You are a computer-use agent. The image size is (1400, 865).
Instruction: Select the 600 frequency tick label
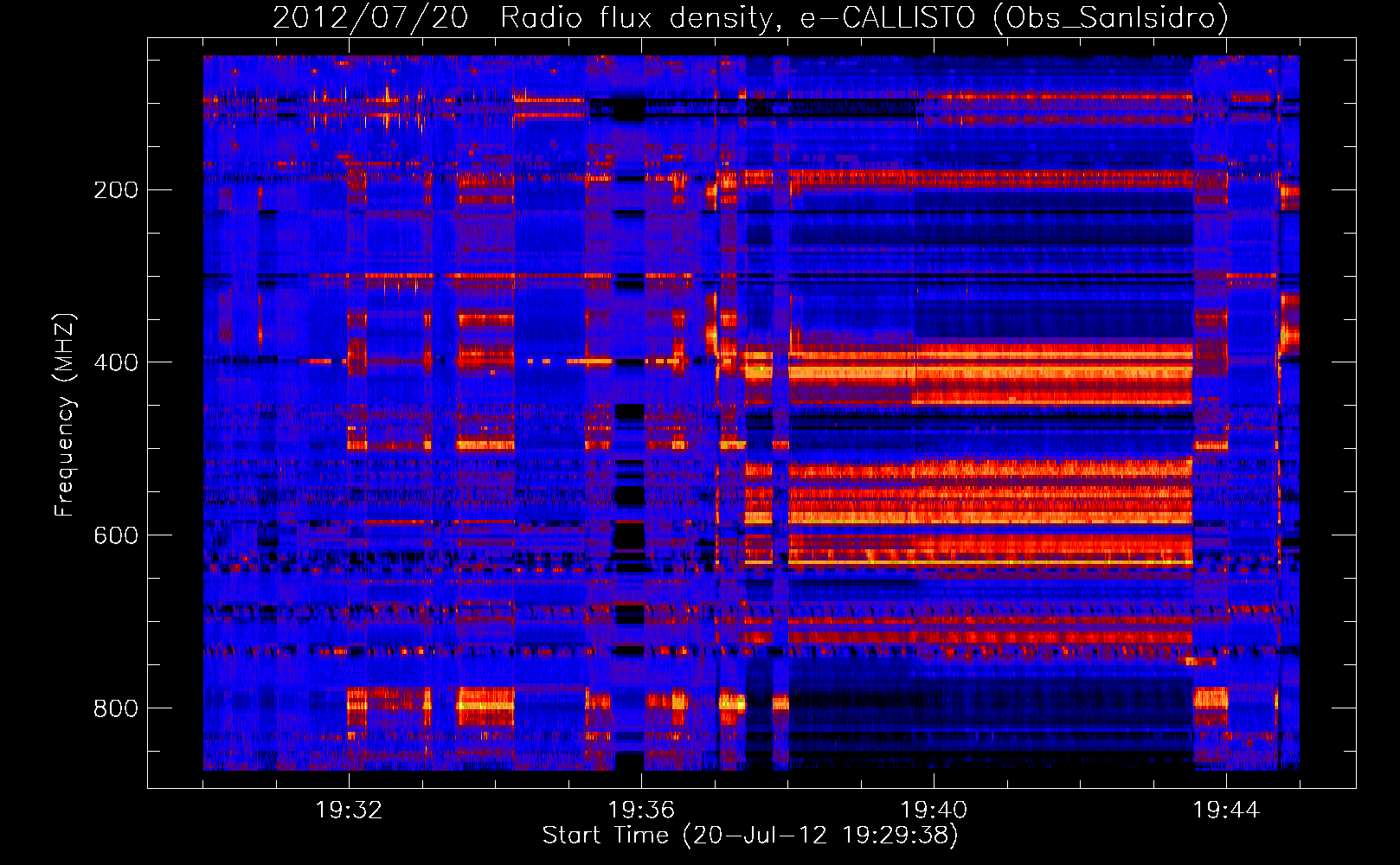pyautogui.click(x=116, y=535)
